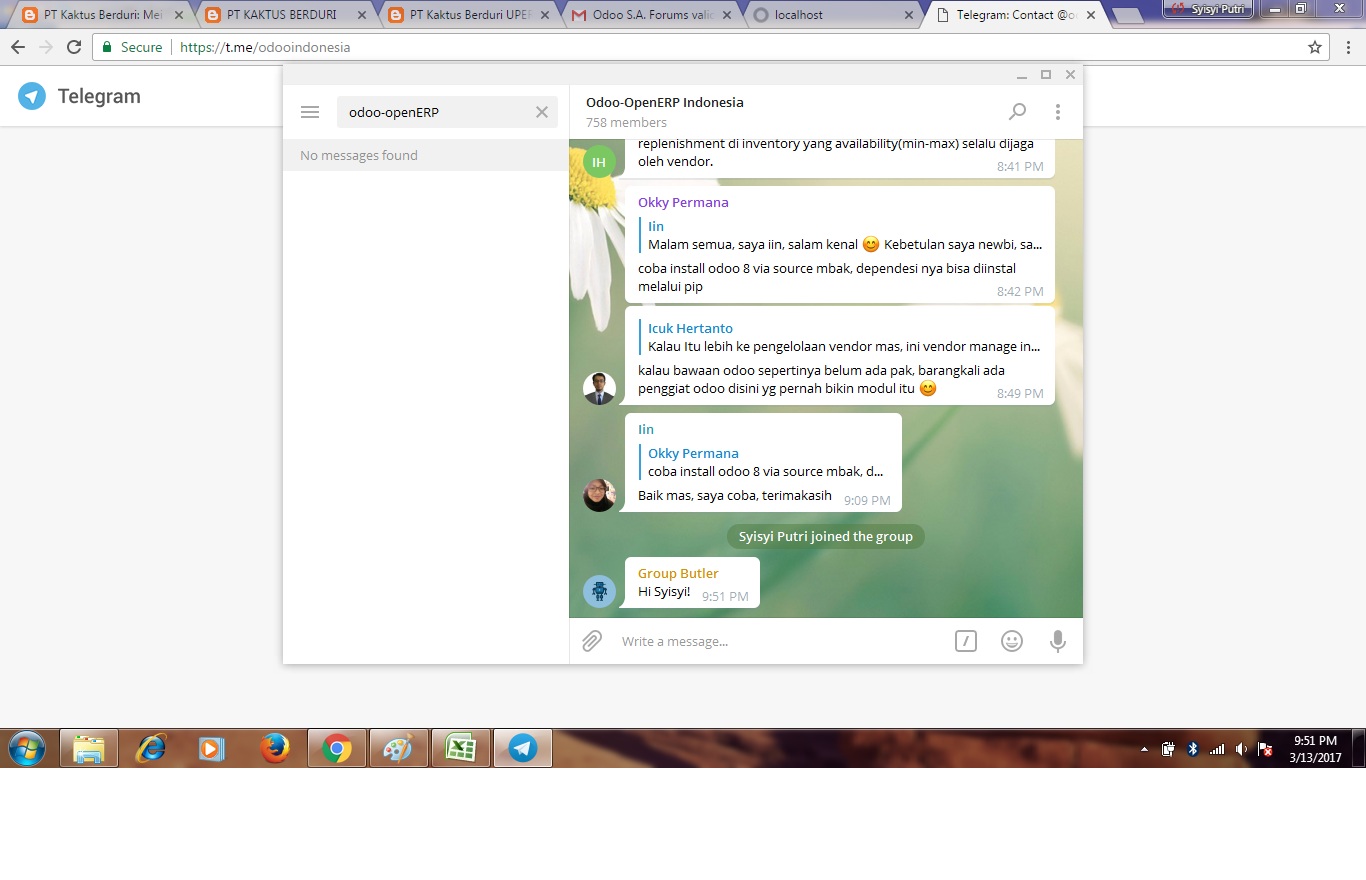Image resolution: width=1366 pixels, height=880 pixels.
Task: Switch to the PT Kaktus Berduri UPE tab
Action: pos(464,15)
